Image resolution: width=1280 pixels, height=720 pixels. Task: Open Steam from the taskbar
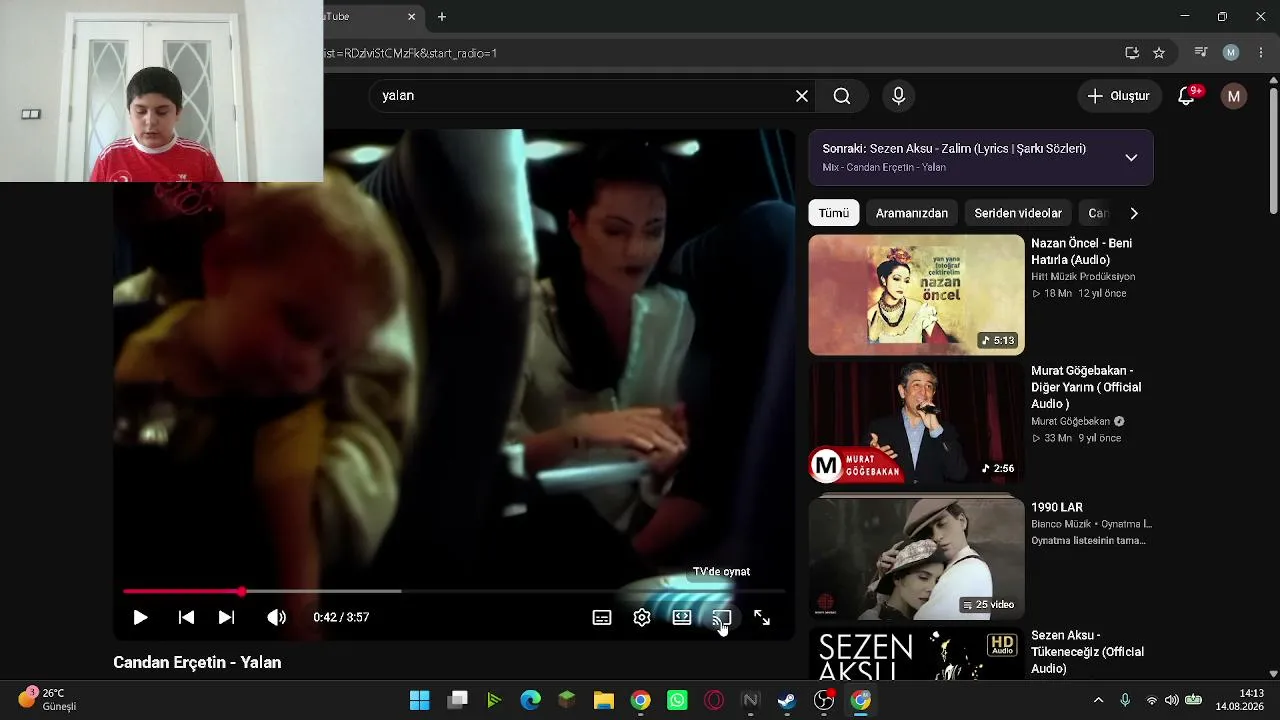(787, 700)
